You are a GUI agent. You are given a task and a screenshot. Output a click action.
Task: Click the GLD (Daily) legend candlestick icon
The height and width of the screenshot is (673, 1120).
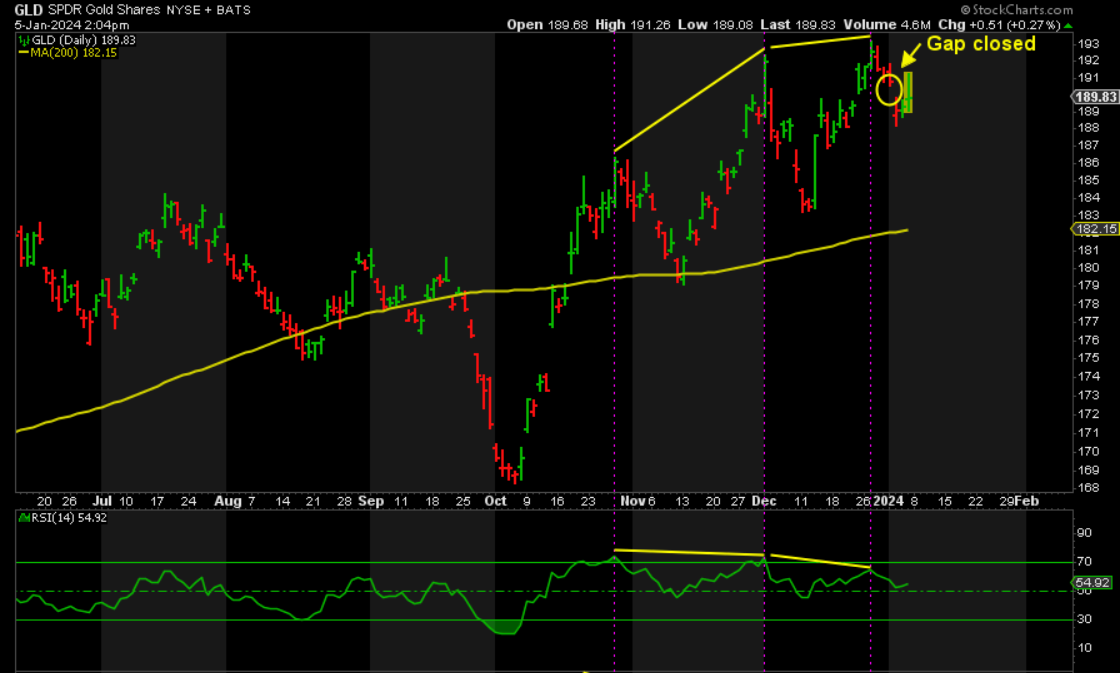pos(24,41)
